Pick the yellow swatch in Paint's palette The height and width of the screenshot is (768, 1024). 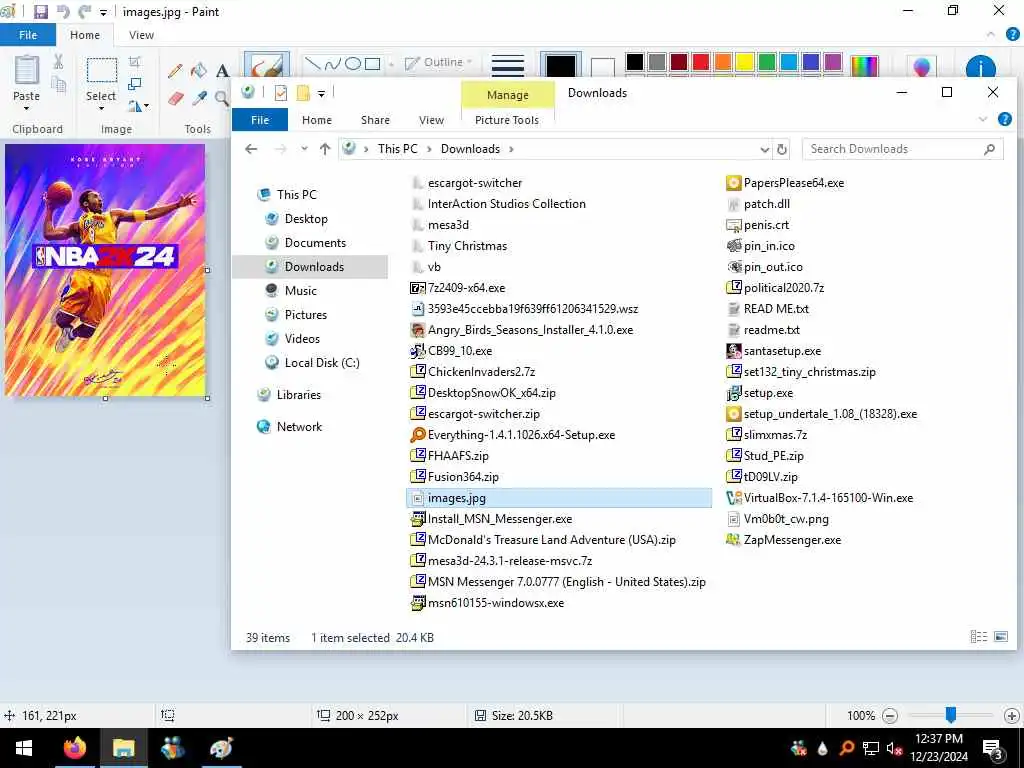coord(745,62)
